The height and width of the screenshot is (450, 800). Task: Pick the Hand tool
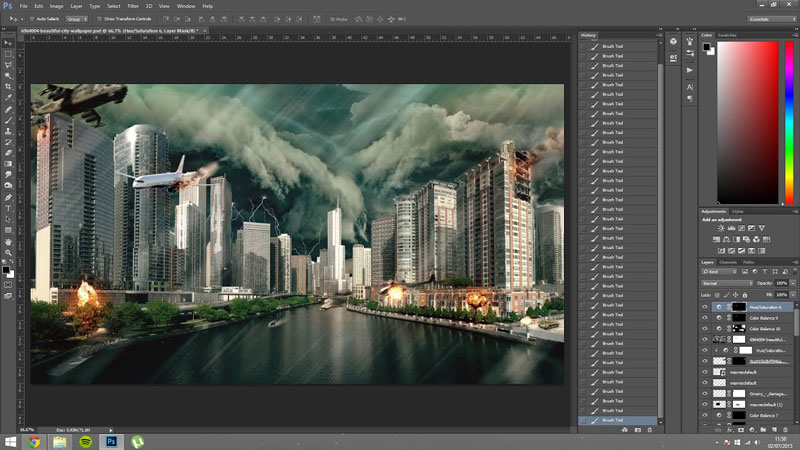(x=8, y=242)
